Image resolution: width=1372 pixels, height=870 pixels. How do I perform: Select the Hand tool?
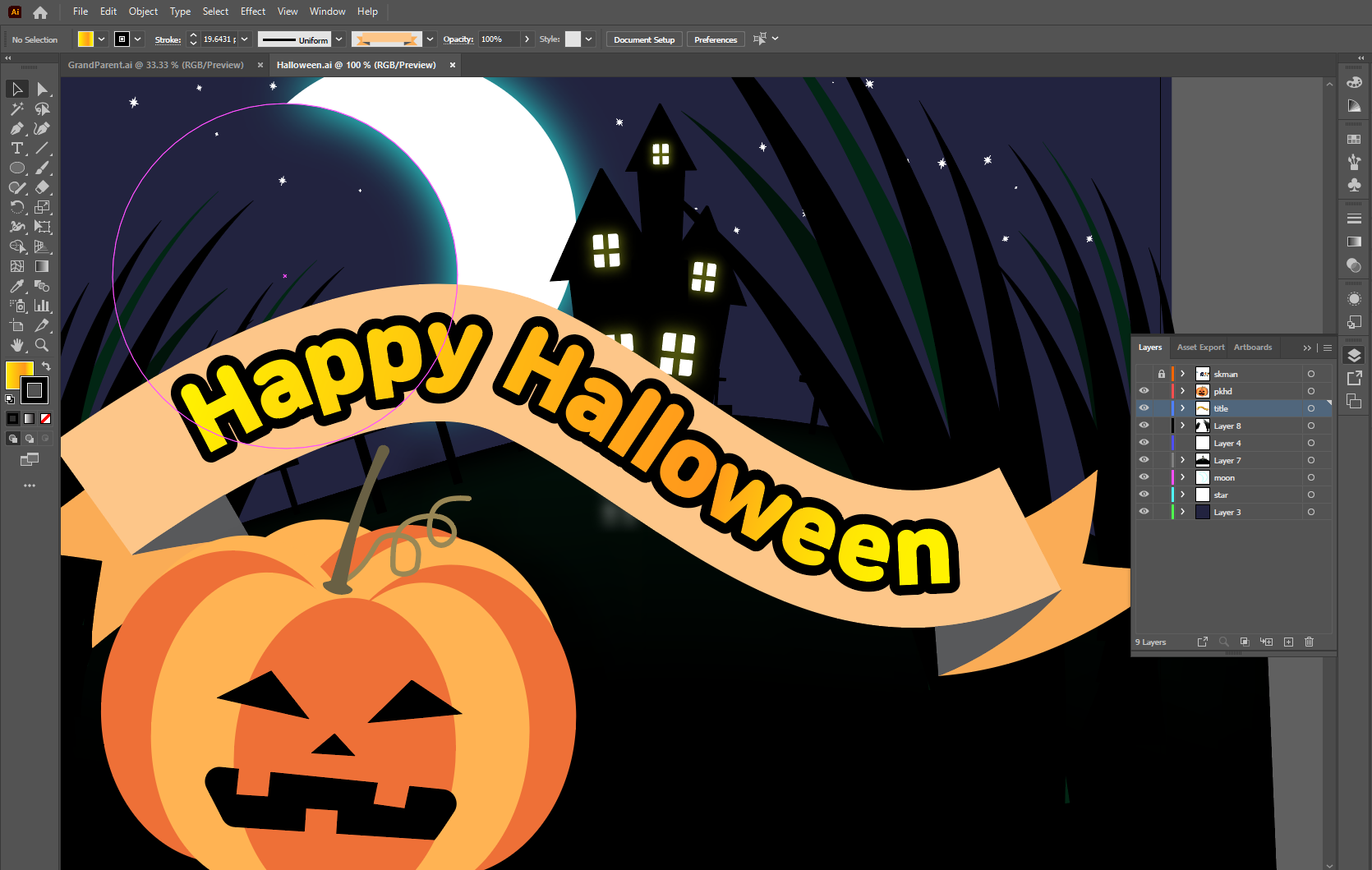[17, 345]
